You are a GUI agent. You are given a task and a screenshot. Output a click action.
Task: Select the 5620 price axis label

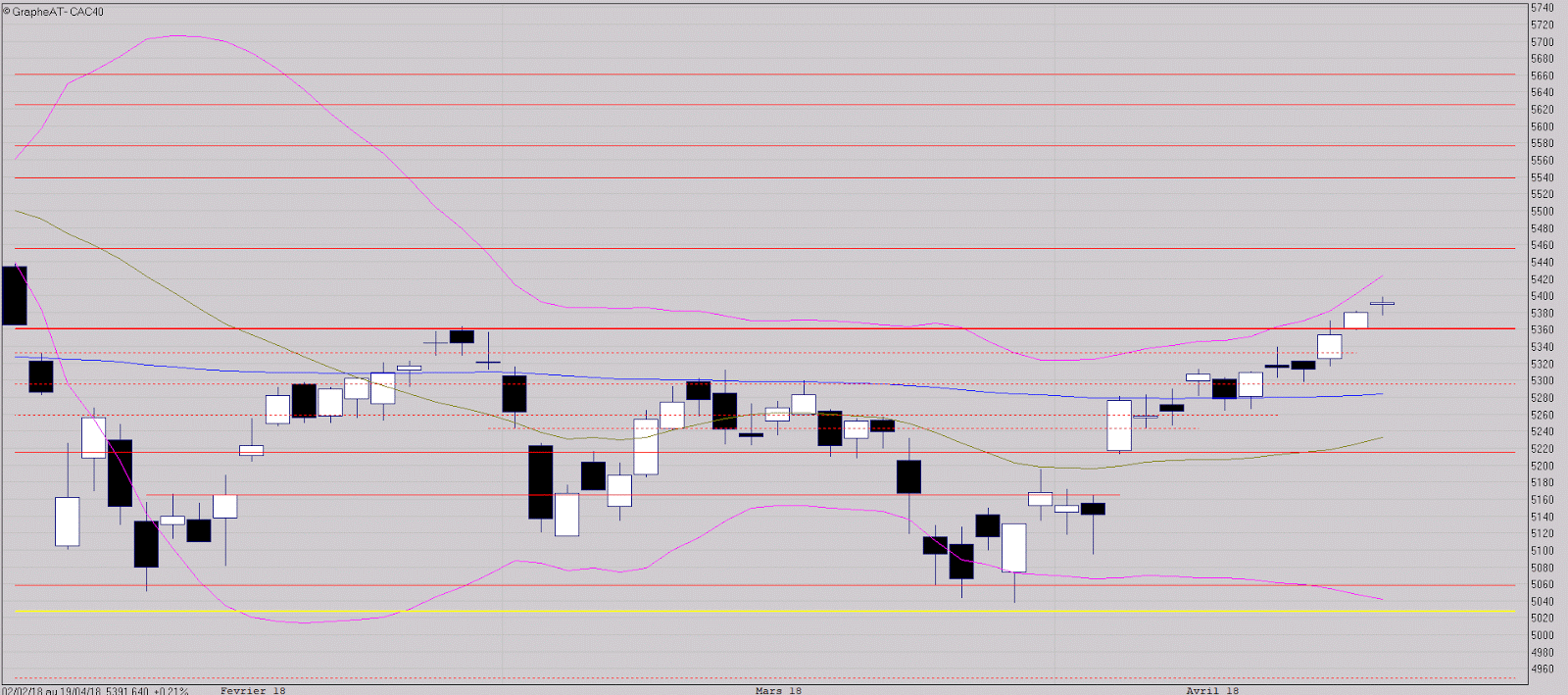[1542, 110]
